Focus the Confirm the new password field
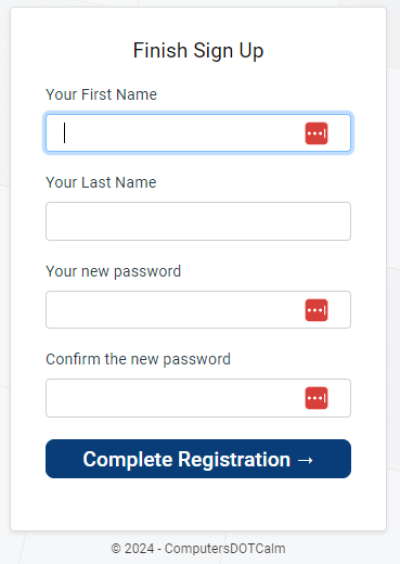The width and height of the screenshot is (400, 564). click(198, 398)
